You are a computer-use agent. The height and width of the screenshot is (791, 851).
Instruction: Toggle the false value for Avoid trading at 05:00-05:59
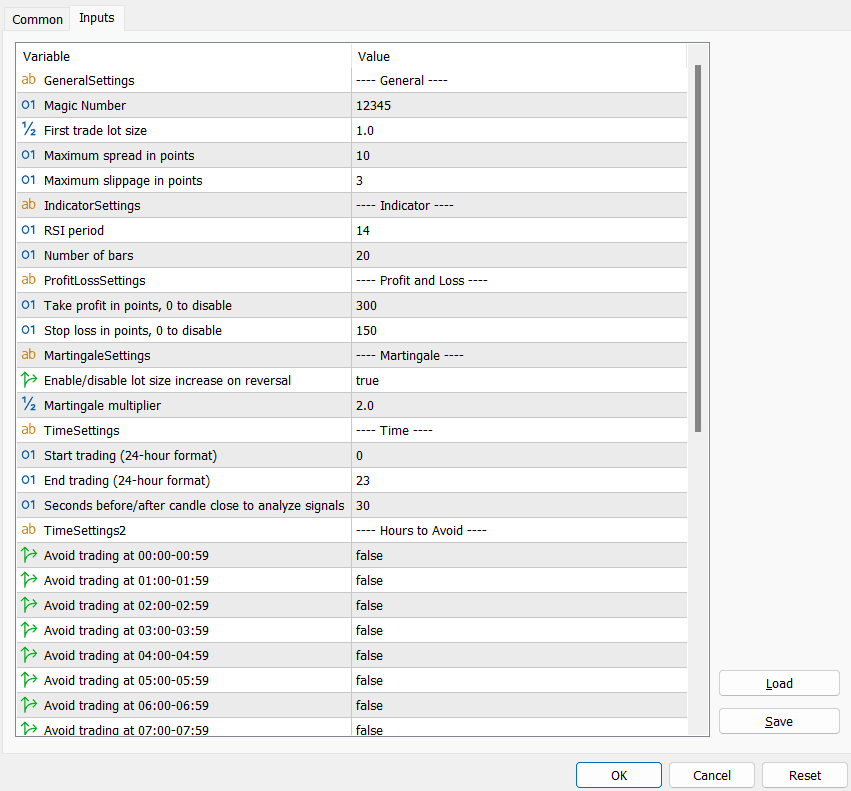(x=519, y=680)
